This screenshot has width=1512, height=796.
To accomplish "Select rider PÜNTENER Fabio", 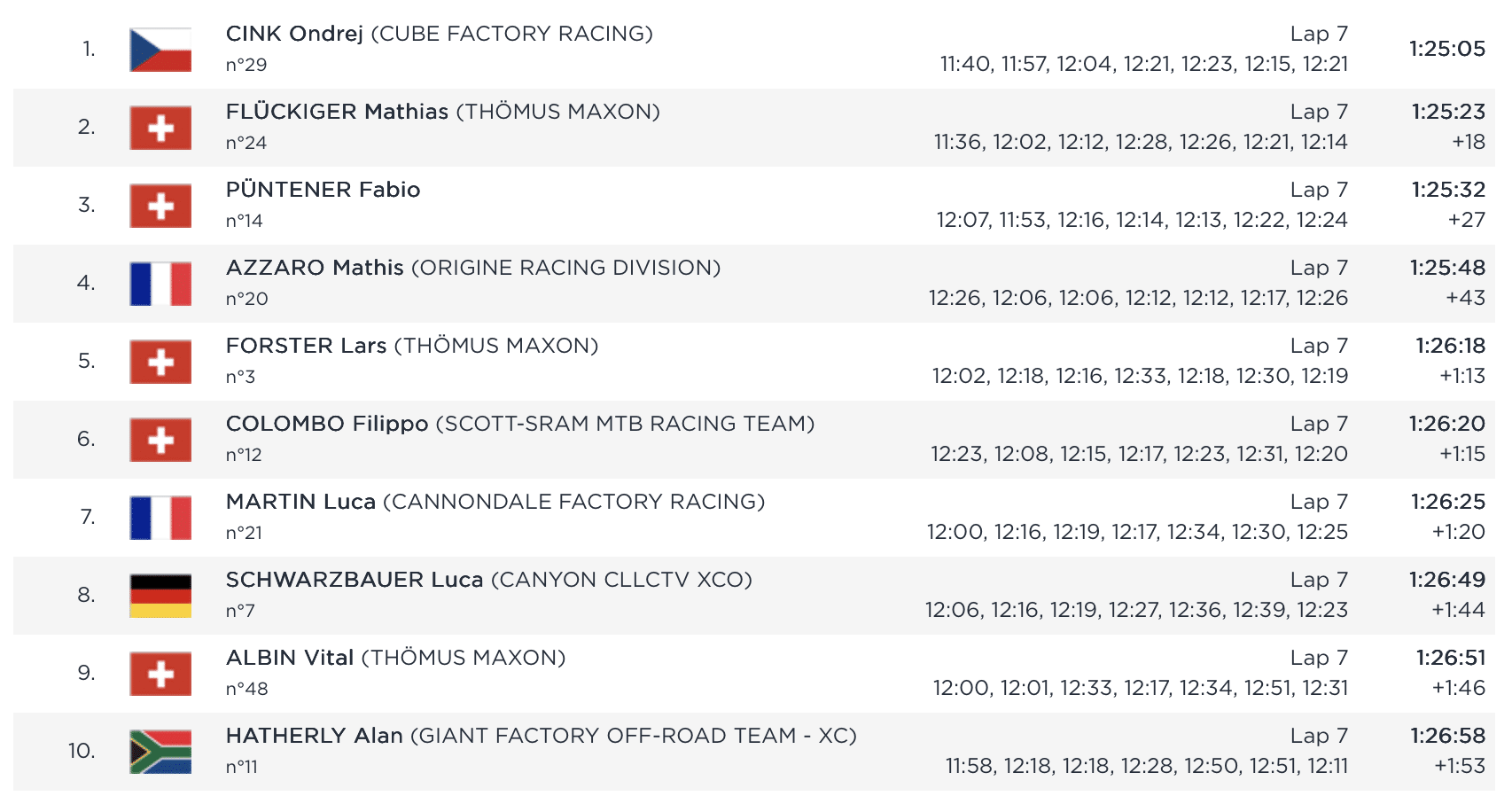I will pyautogui.click(x=323, y=190).
